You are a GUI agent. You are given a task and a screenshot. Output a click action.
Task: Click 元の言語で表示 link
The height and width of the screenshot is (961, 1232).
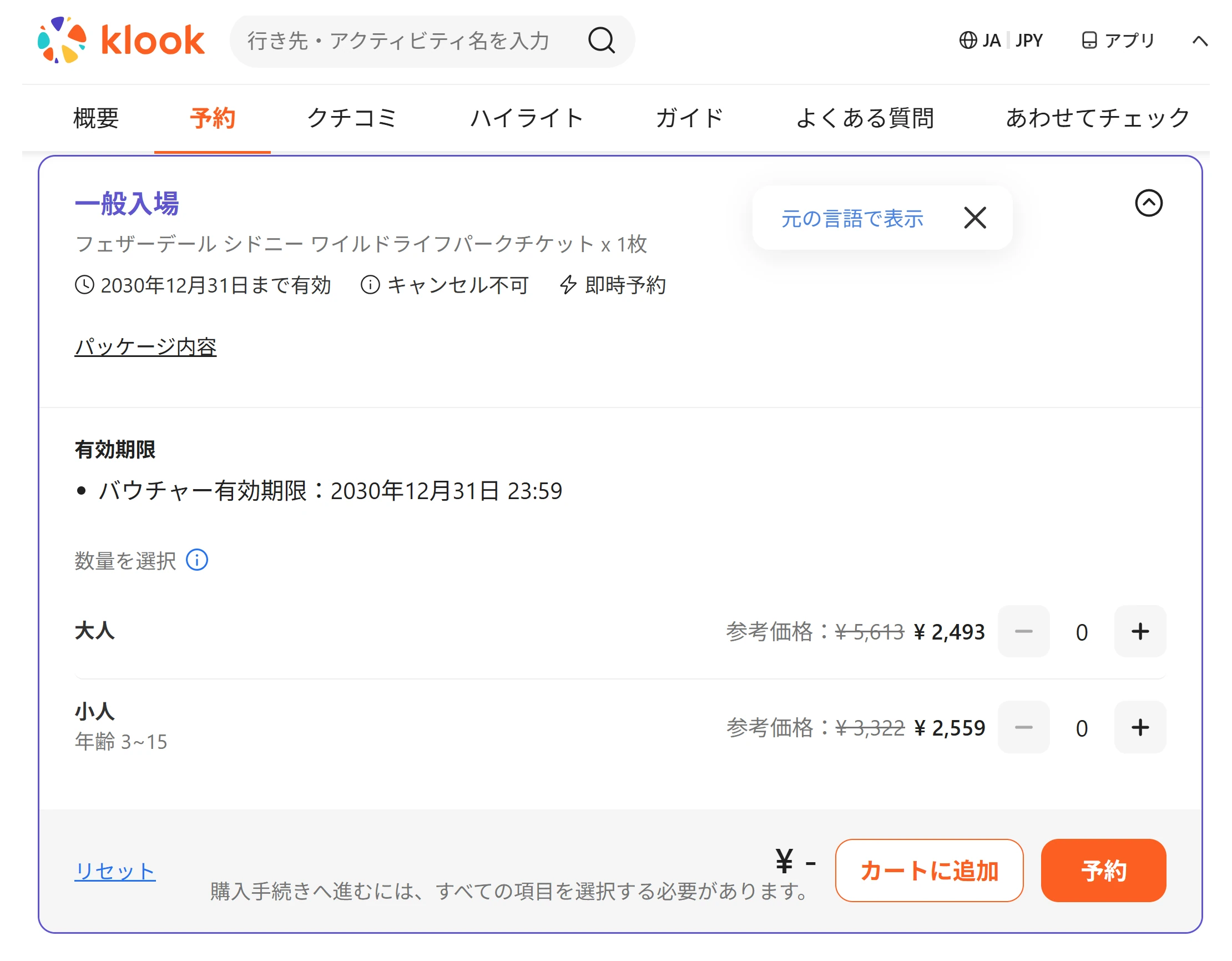(x=852, y=218)
